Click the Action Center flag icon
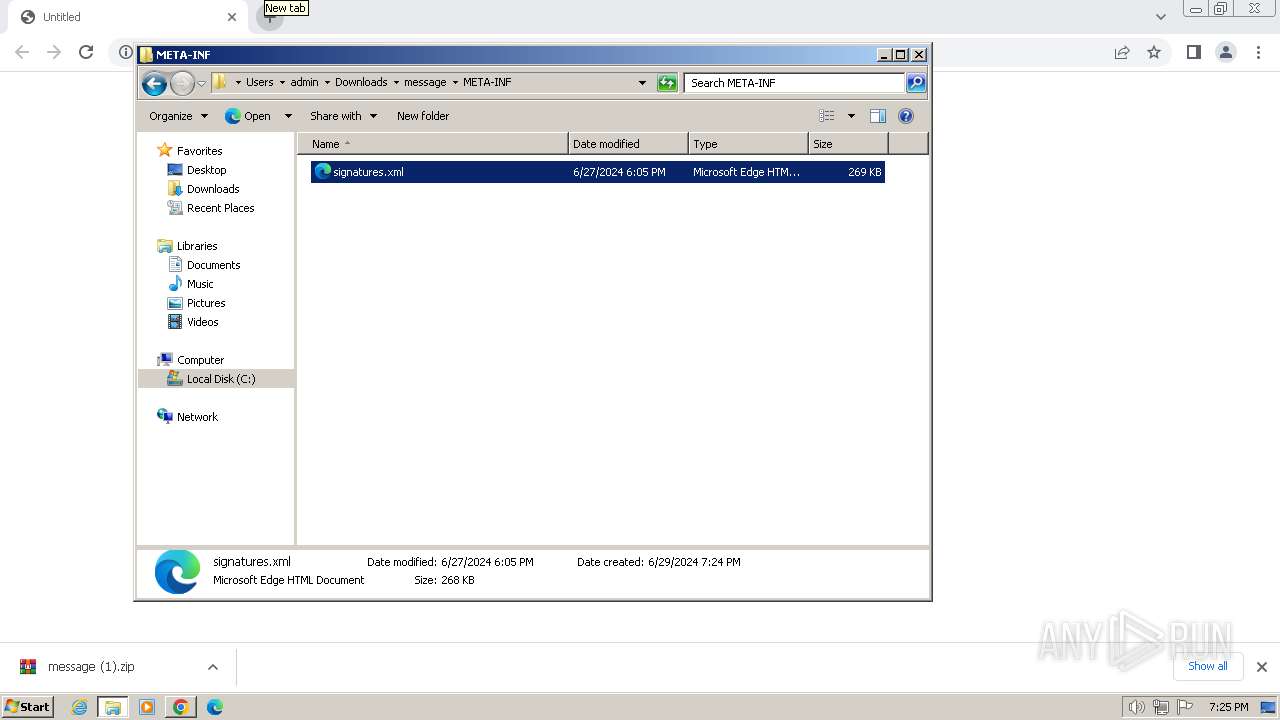The height and width of the screenshot is (720, 1280). click(1186, 707)
